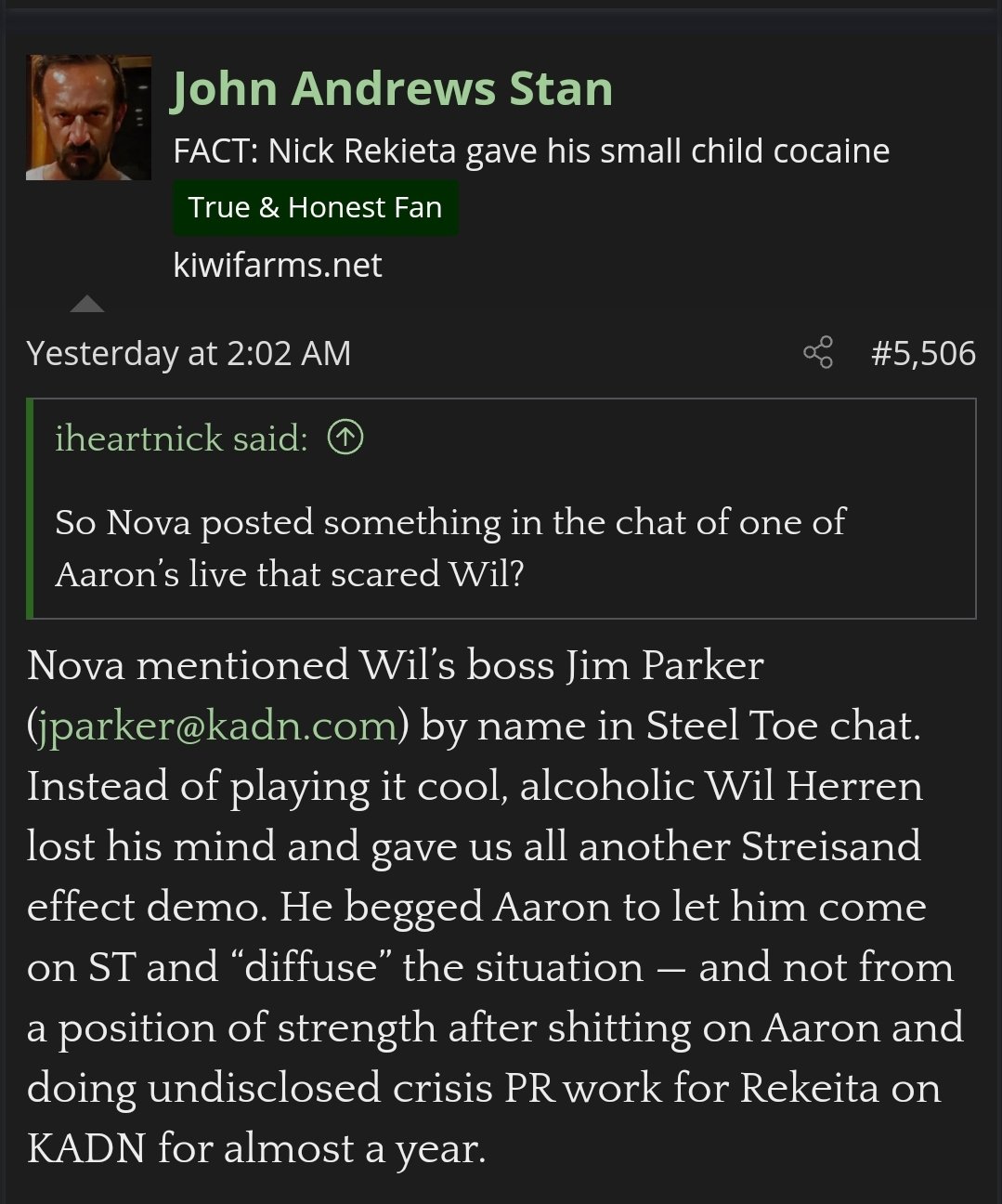The image size is (1002, 1204).
Task: Click the True & Honest Fan badge
Action: pyautogui.click(x=315, y=207)
